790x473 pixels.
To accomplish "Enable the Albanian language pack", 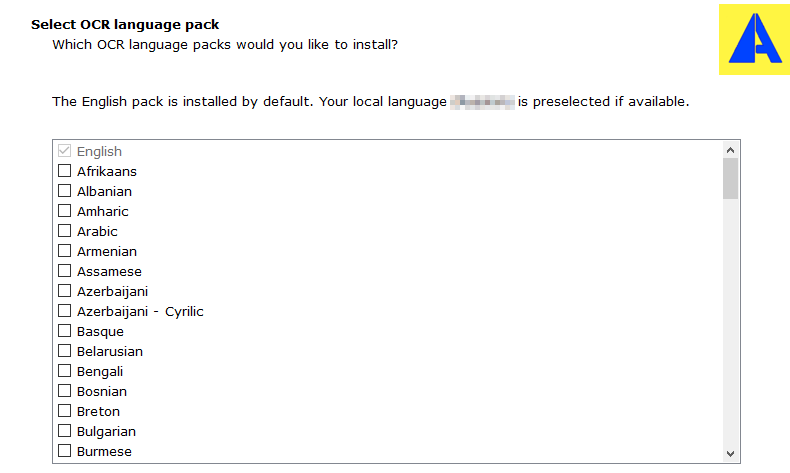I will tap(64, 191).
